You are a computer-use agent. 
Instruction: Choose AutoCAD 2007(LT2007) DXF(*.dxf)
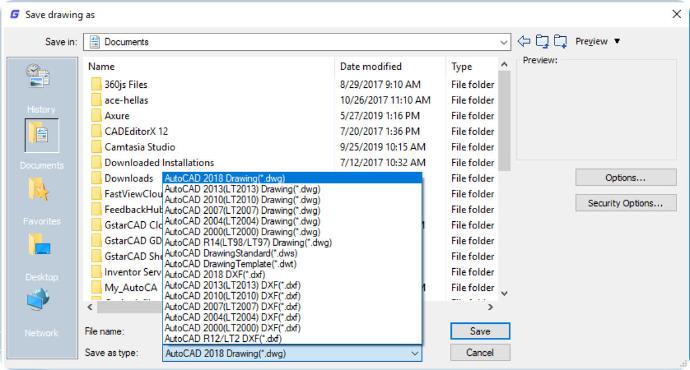[x=292, y=307]
